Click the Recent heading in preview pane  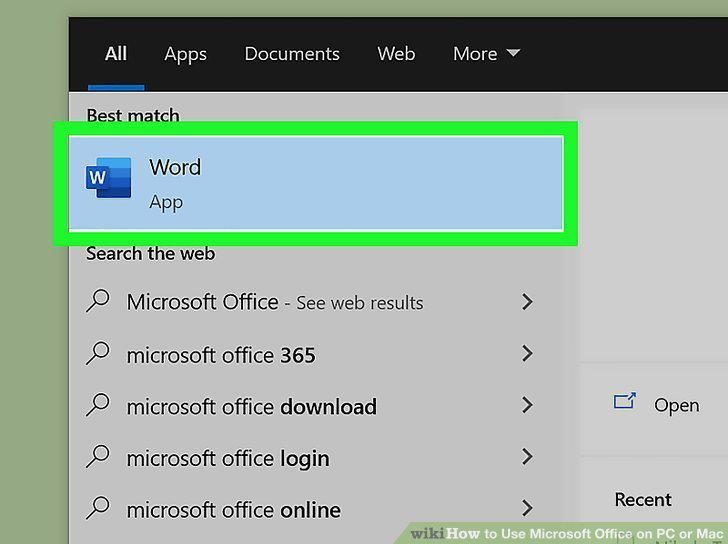click(x=643, y=500)
